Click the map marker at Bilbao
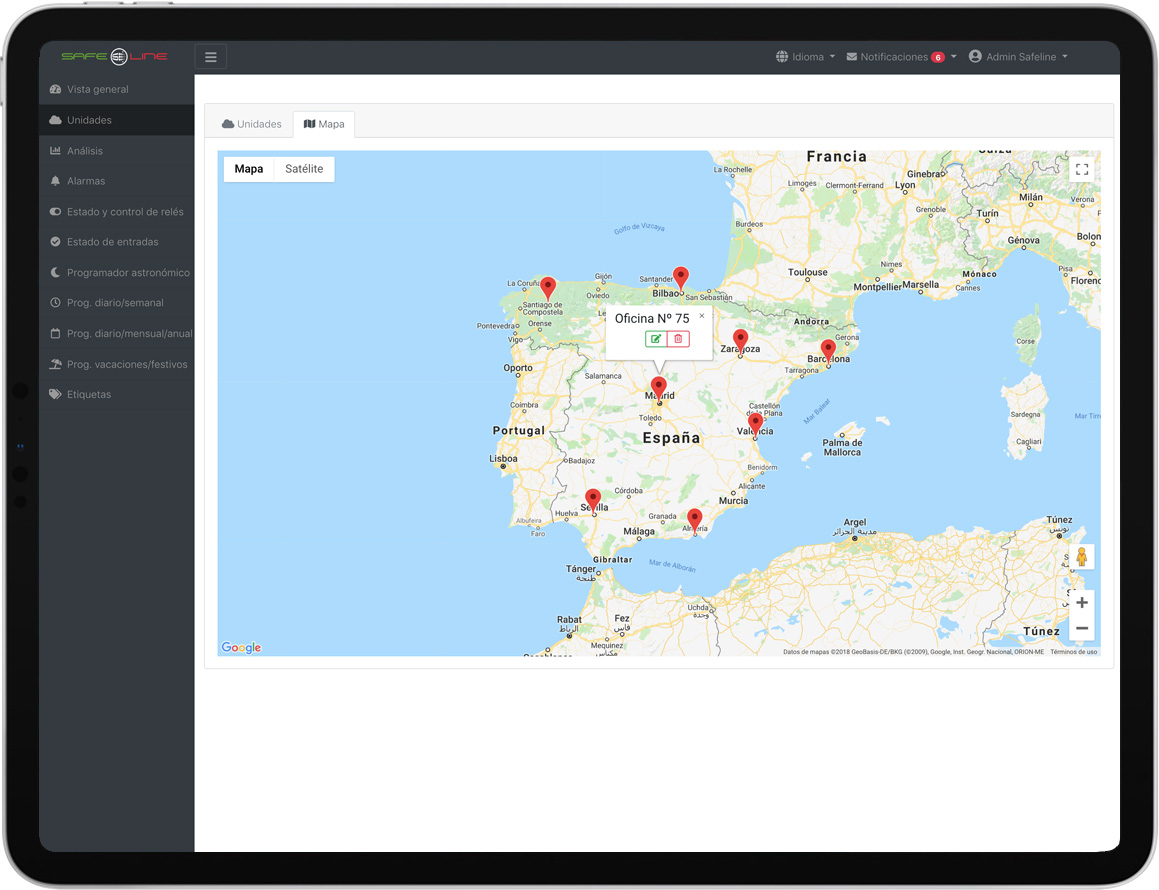 pyautogui.click(x=681, y=277)
